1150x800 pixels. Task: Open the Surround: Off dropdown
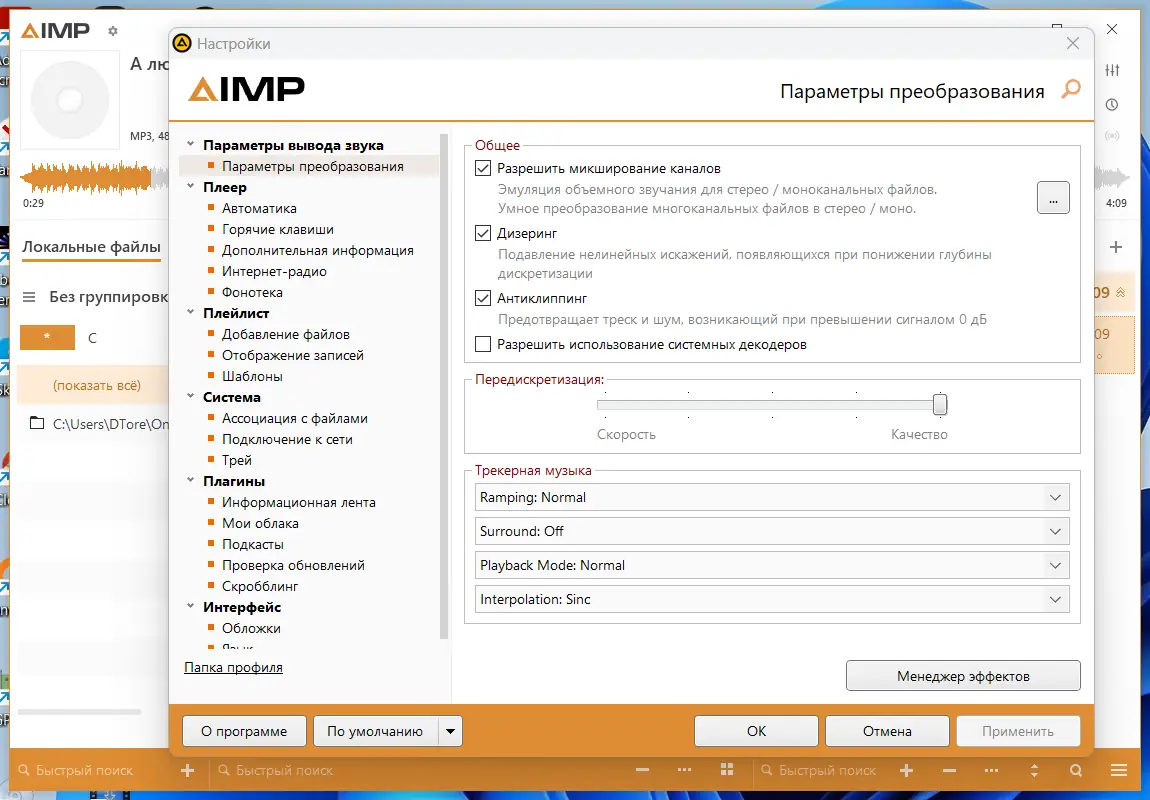(772, 531)
